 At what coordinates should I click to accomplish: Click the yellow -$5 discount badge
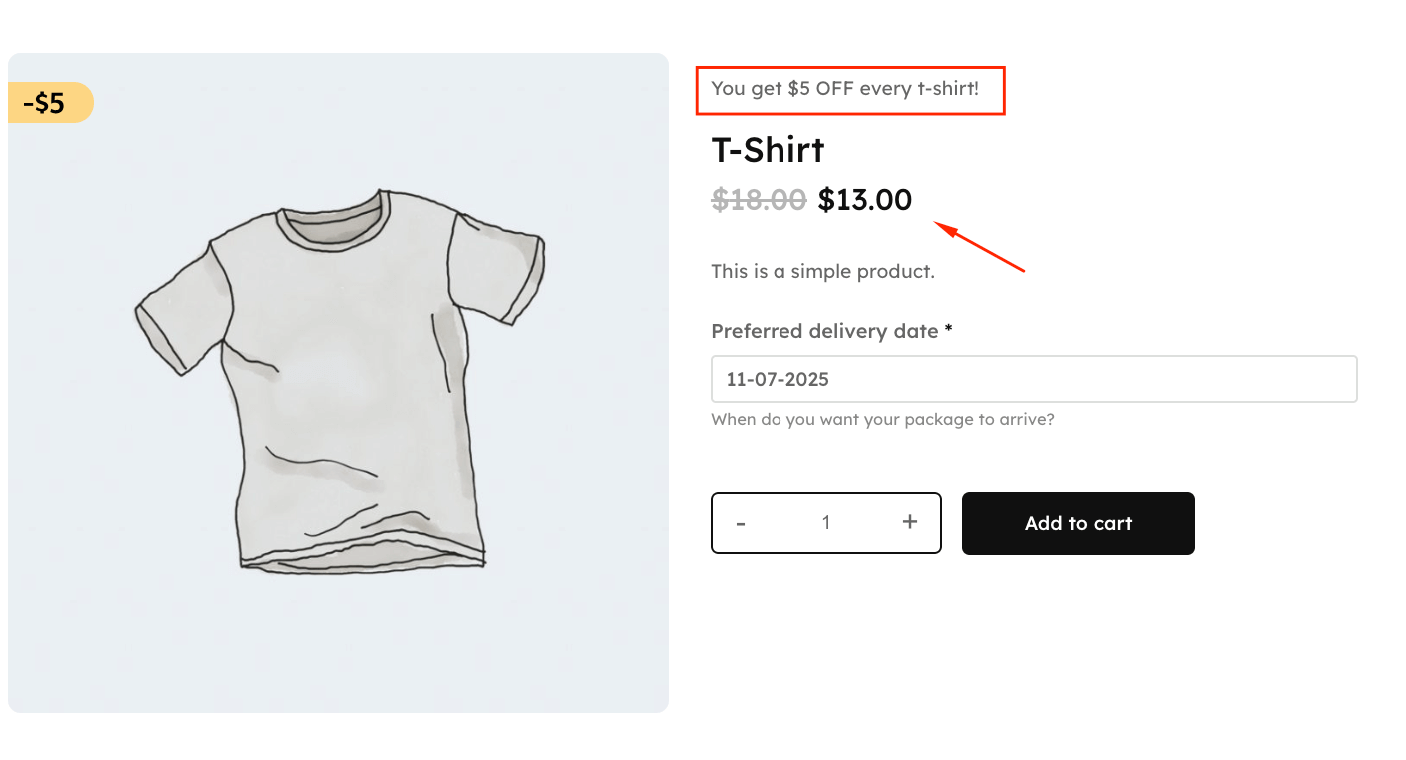coord(44,102)
